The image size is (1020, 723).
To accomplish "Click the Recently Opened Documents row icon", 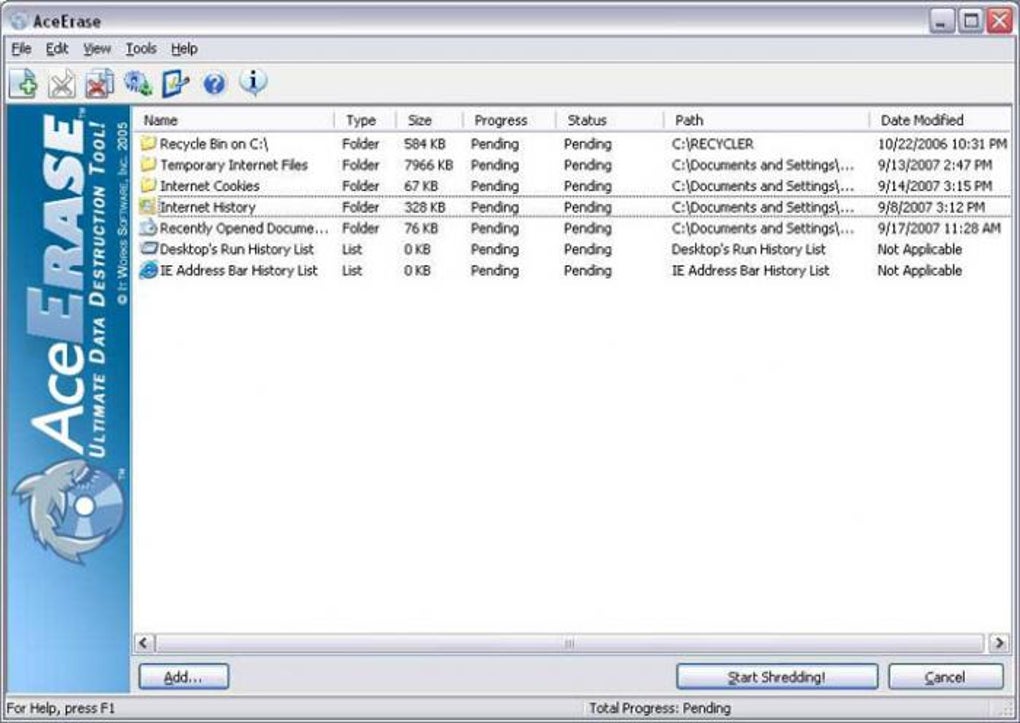I will point(148,228).
